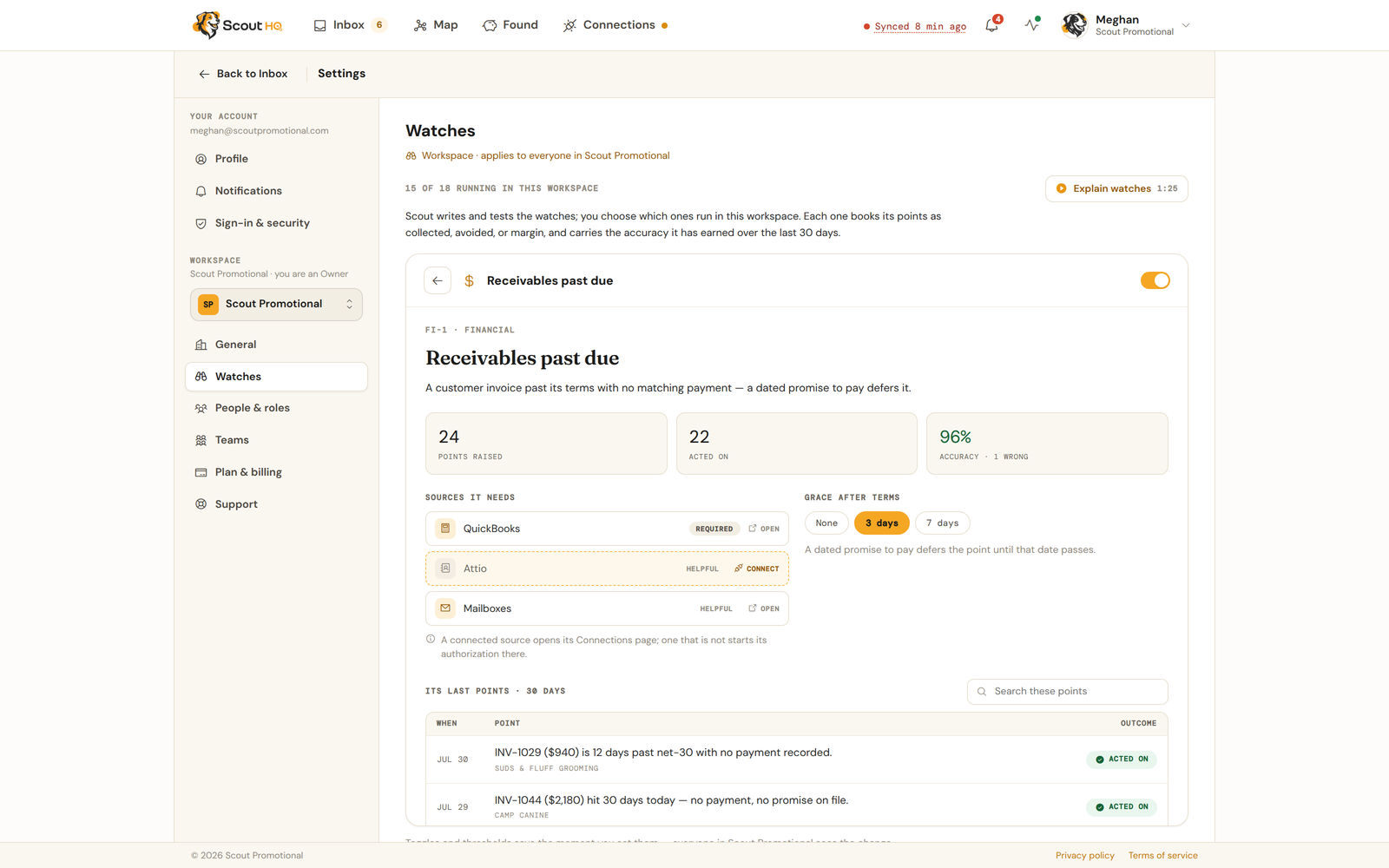Choose the 7 days grace option
The image size is (1389, 868).
(x=943, y=523)
